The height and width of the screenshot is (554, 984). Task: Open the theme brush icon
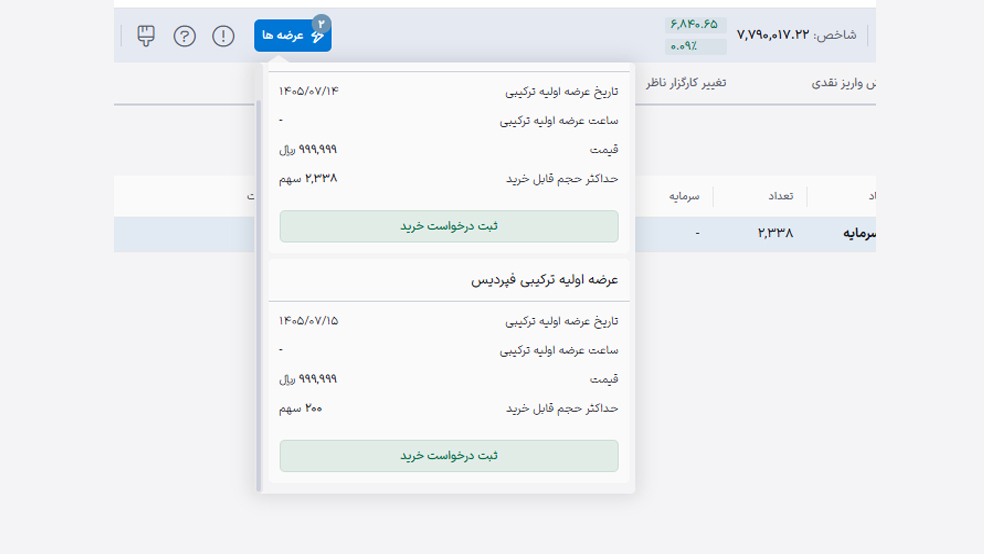click(146, 36)
